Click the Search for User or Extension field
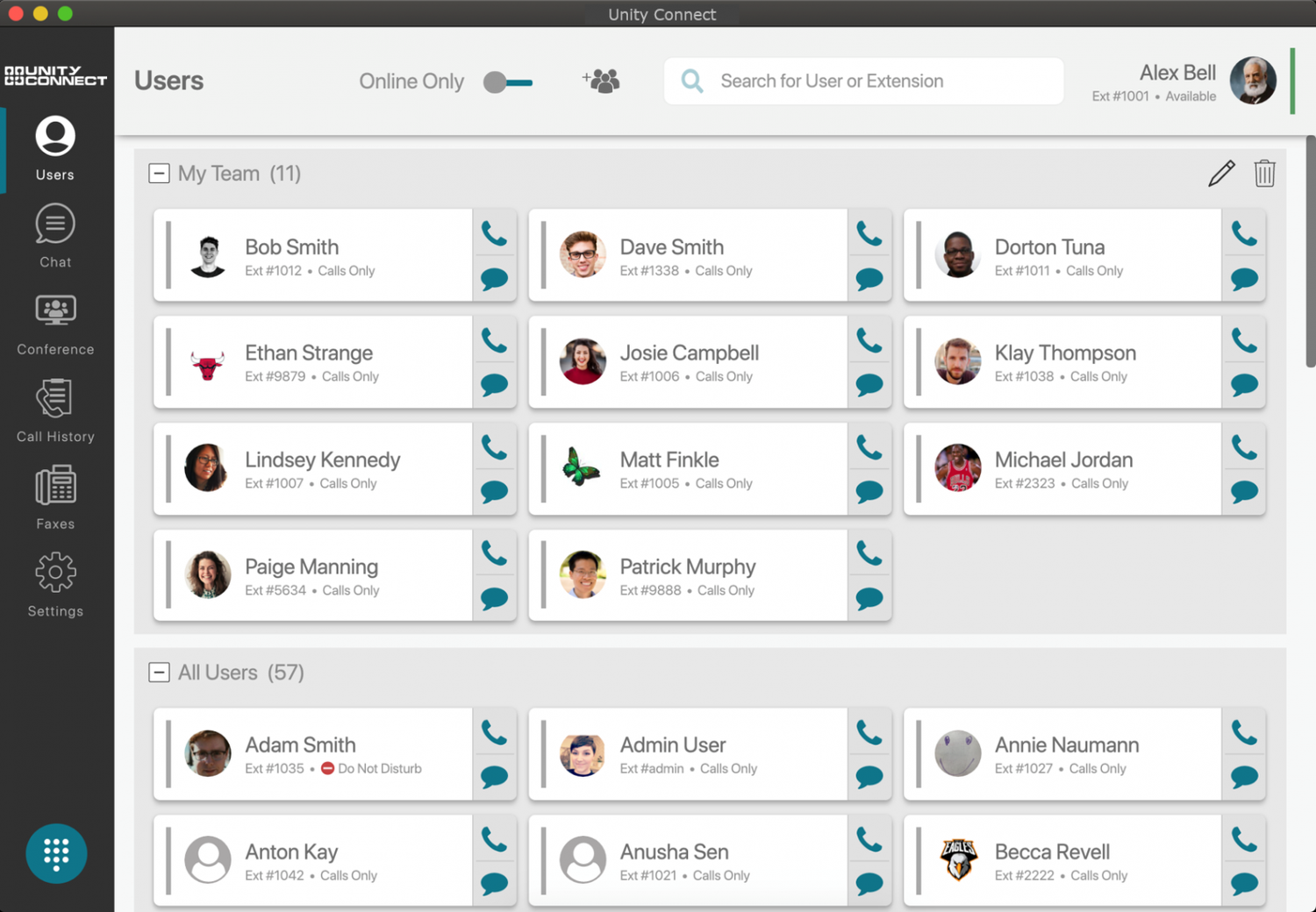 point(863,81)
